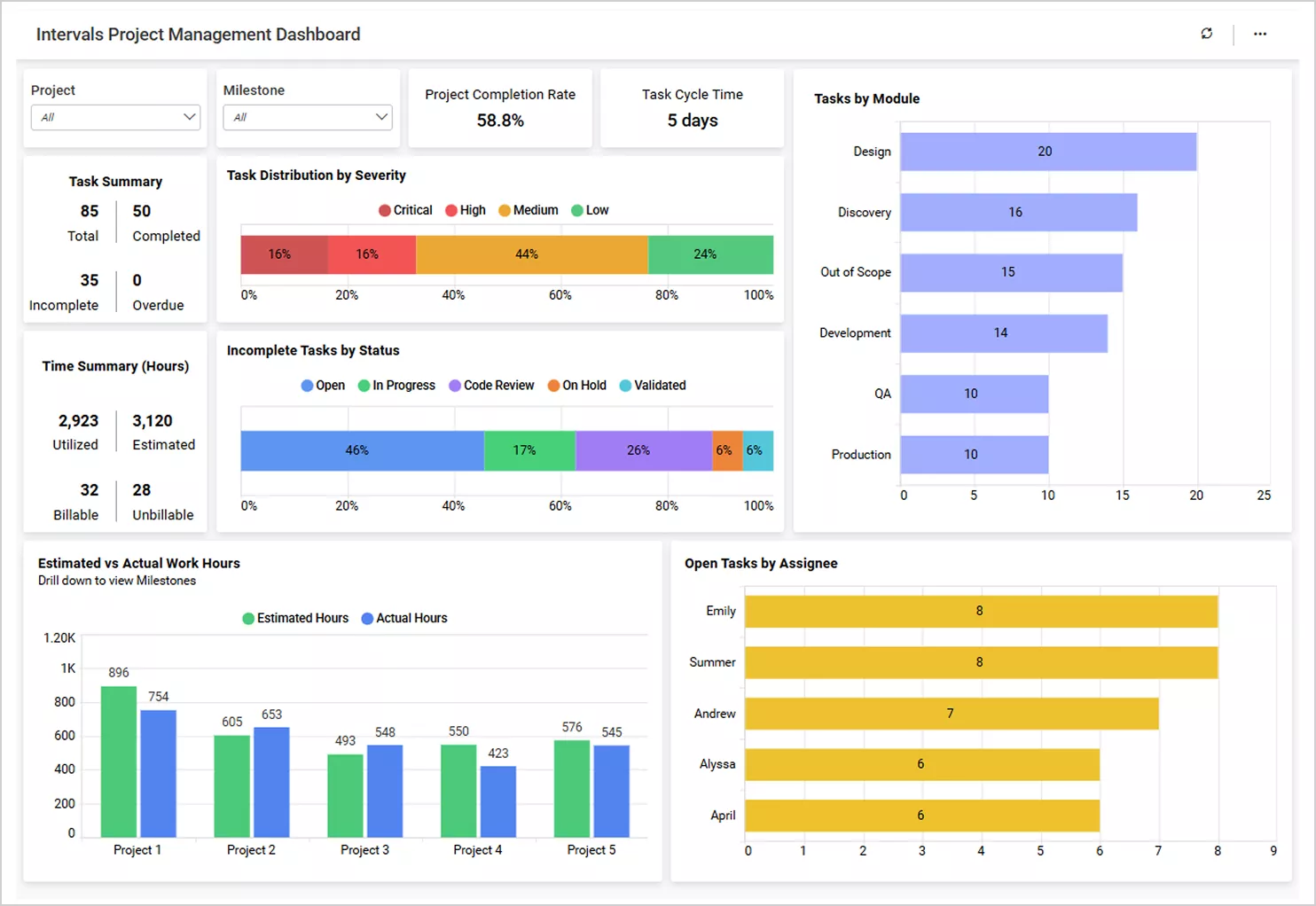
Task: Click the Project Completion Rate 58.8% value
Action: [x=500, y=121]
